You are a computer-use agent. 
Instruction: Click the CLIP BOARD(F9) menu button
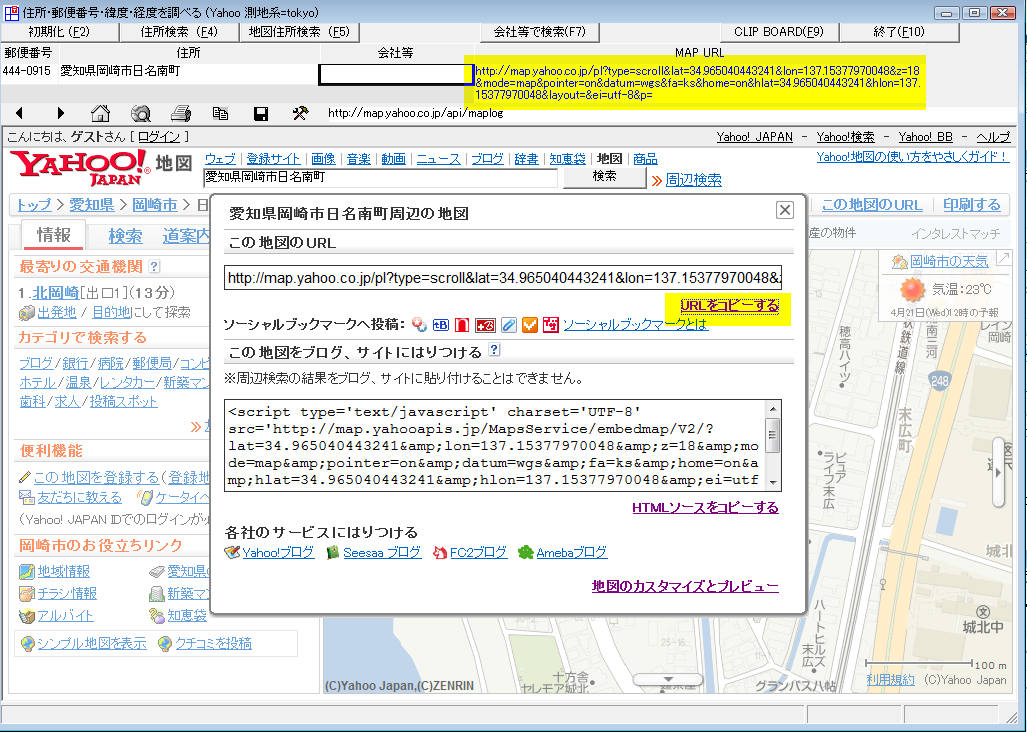pos(779,31)
